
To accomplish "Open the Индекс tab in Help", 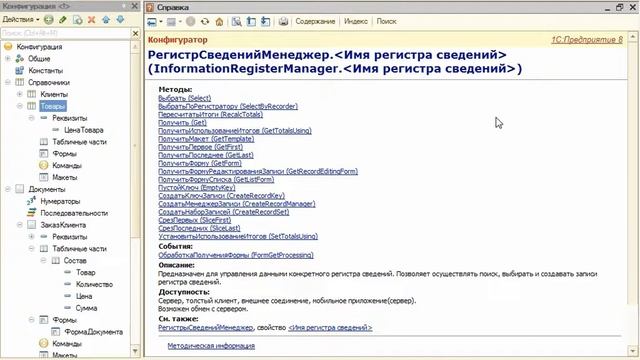I will tap(356, 22).
